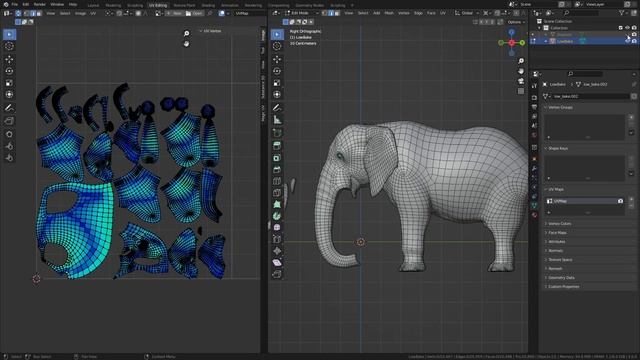Select the Transform tool in 3D viewport

277,95
